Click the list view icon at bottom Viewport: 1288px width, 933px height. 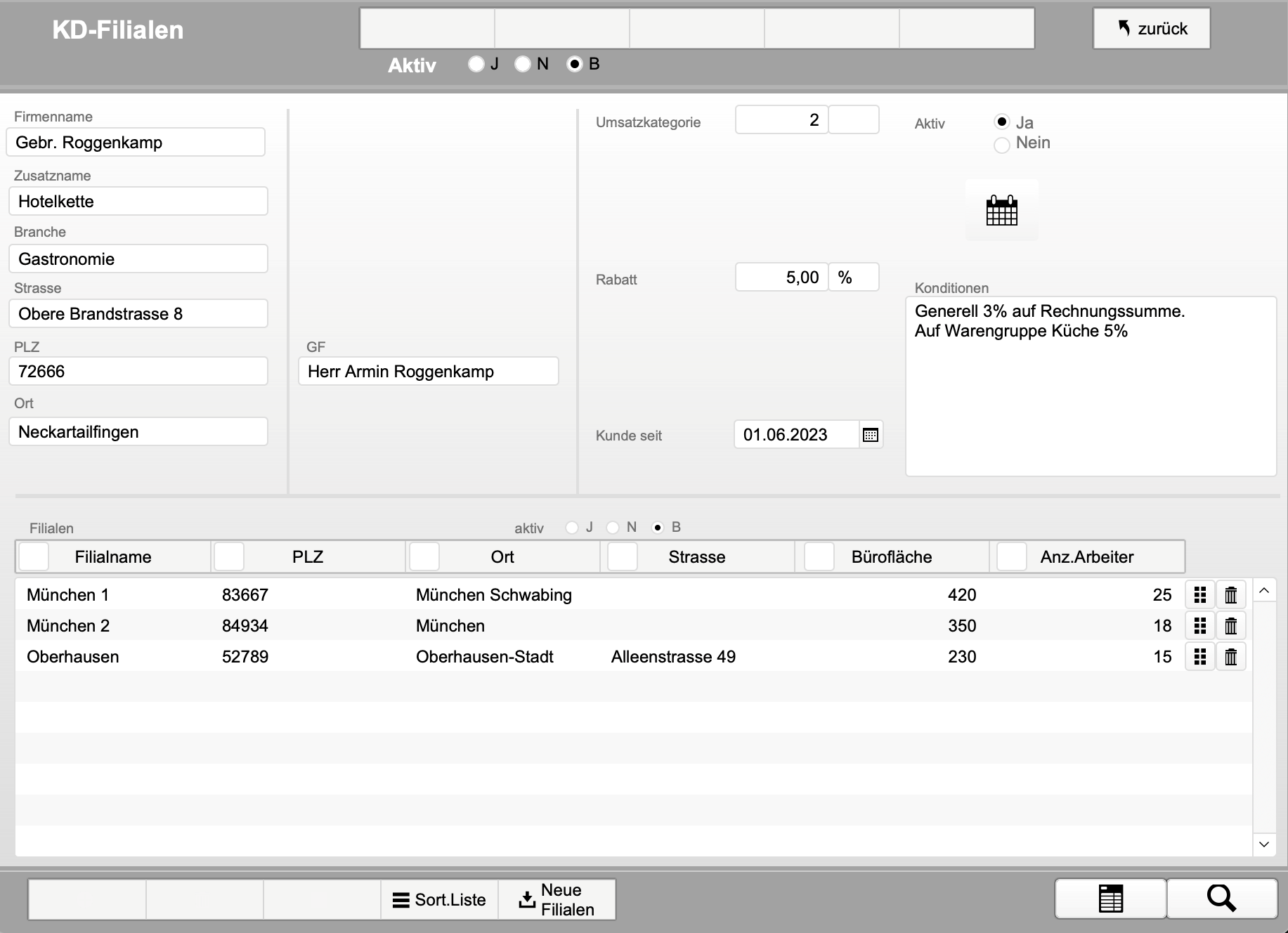coord(1110,899)
